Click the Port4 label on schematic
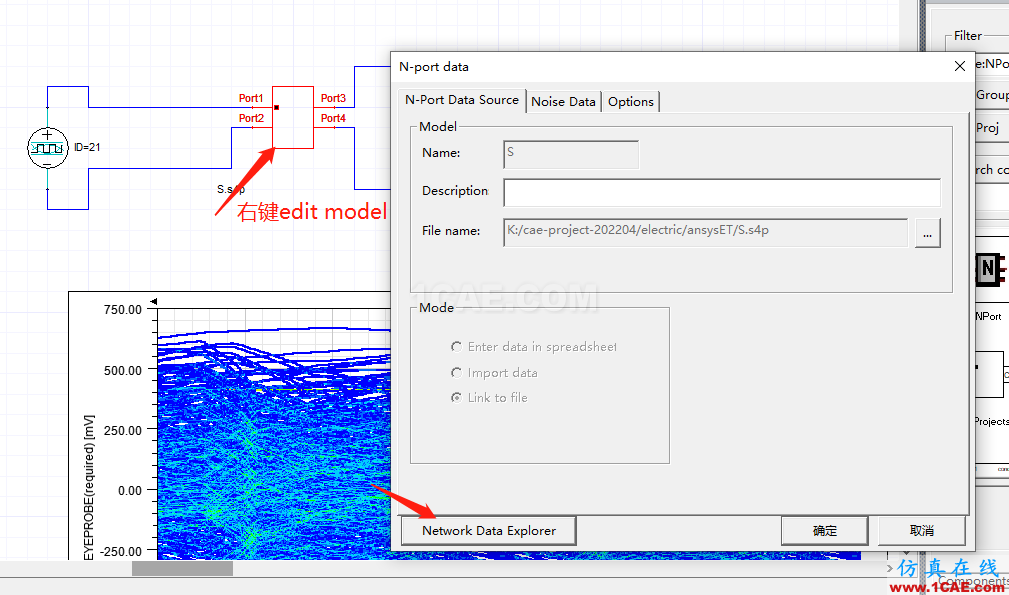This screenshot has height=595, width=1009. [333, 118]
